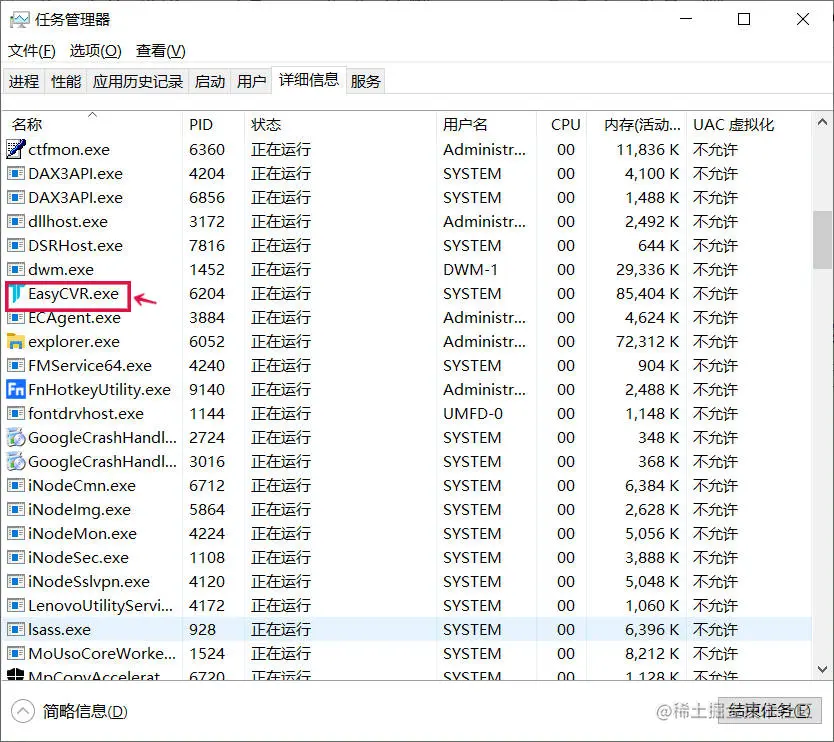Sort by the 名称 column header
The image size is (834, 742).
pos(92,124)
